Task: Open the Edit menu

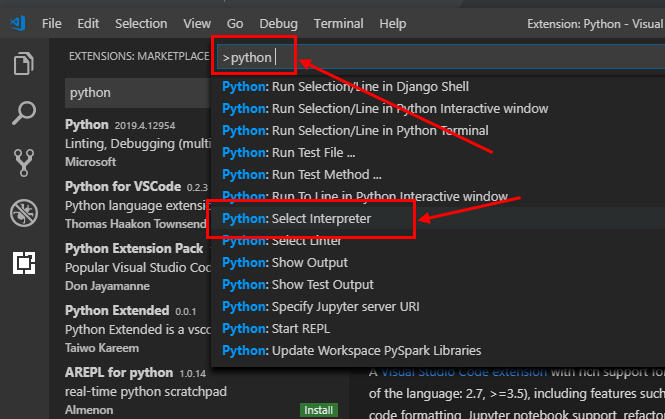Action: point(88,24)
